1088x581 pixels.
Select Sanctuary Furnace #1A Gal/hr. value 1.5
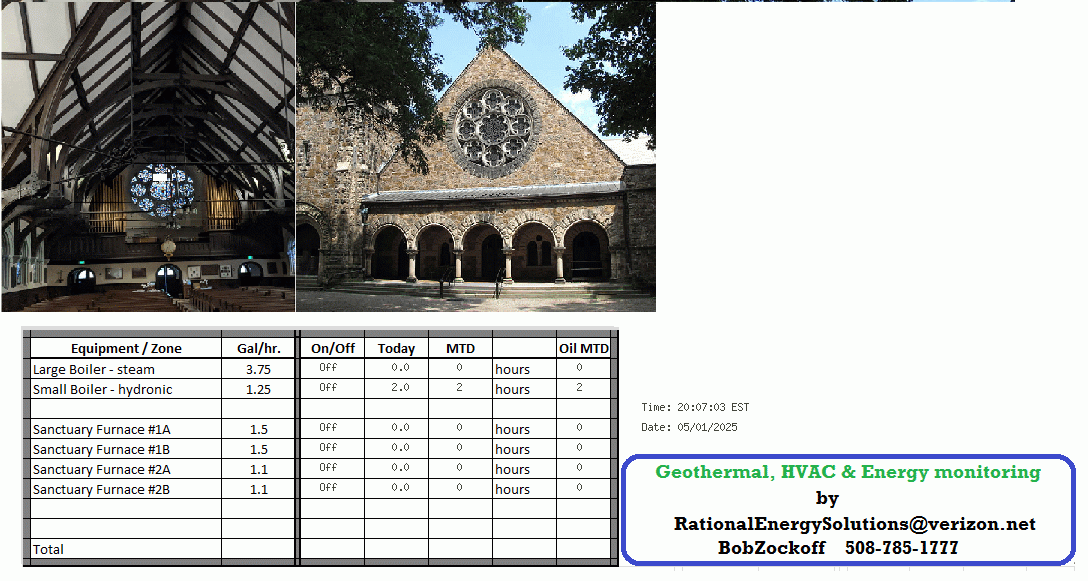pyautogui.click(x=259, y=430)
